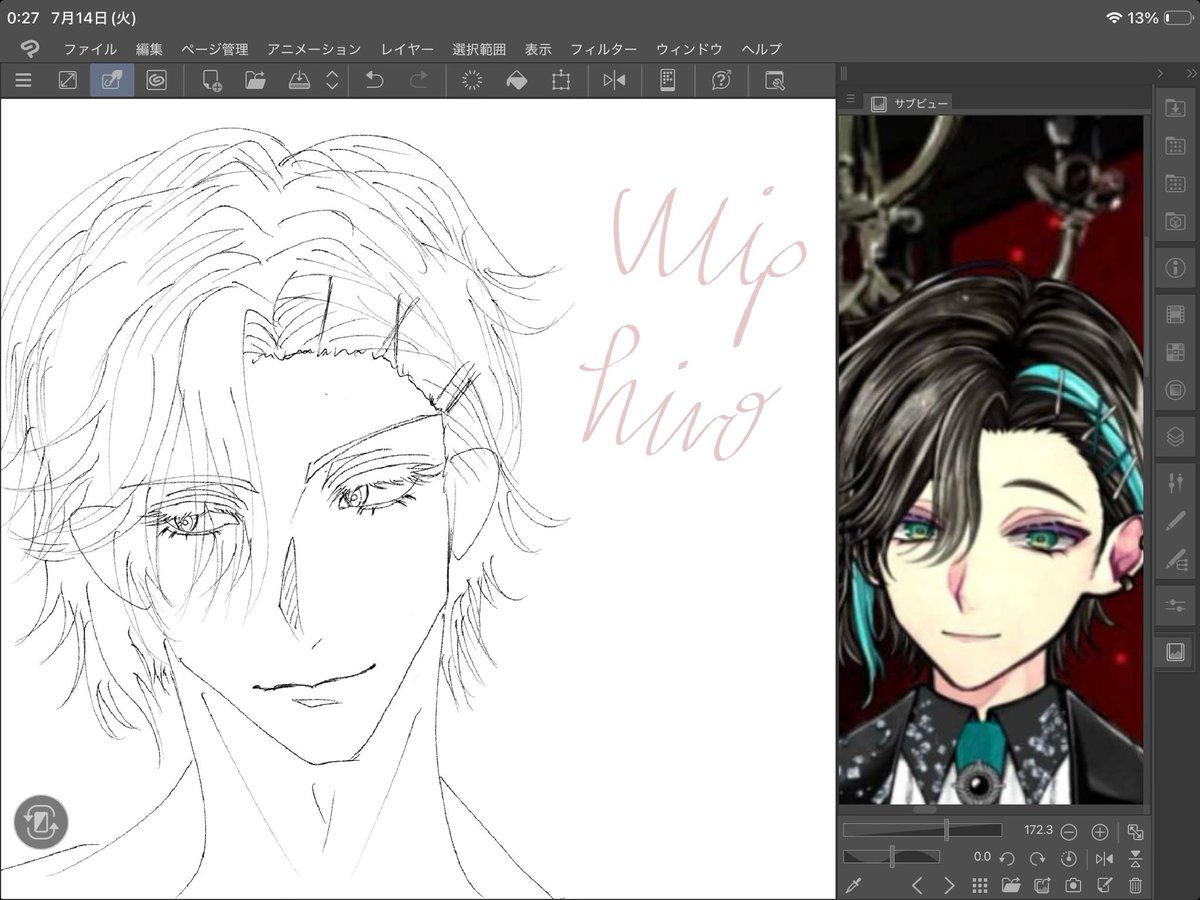Activate the scale/rotate transform icon
This screenshot has height=900, width=1200.
[x=561, y=81]
